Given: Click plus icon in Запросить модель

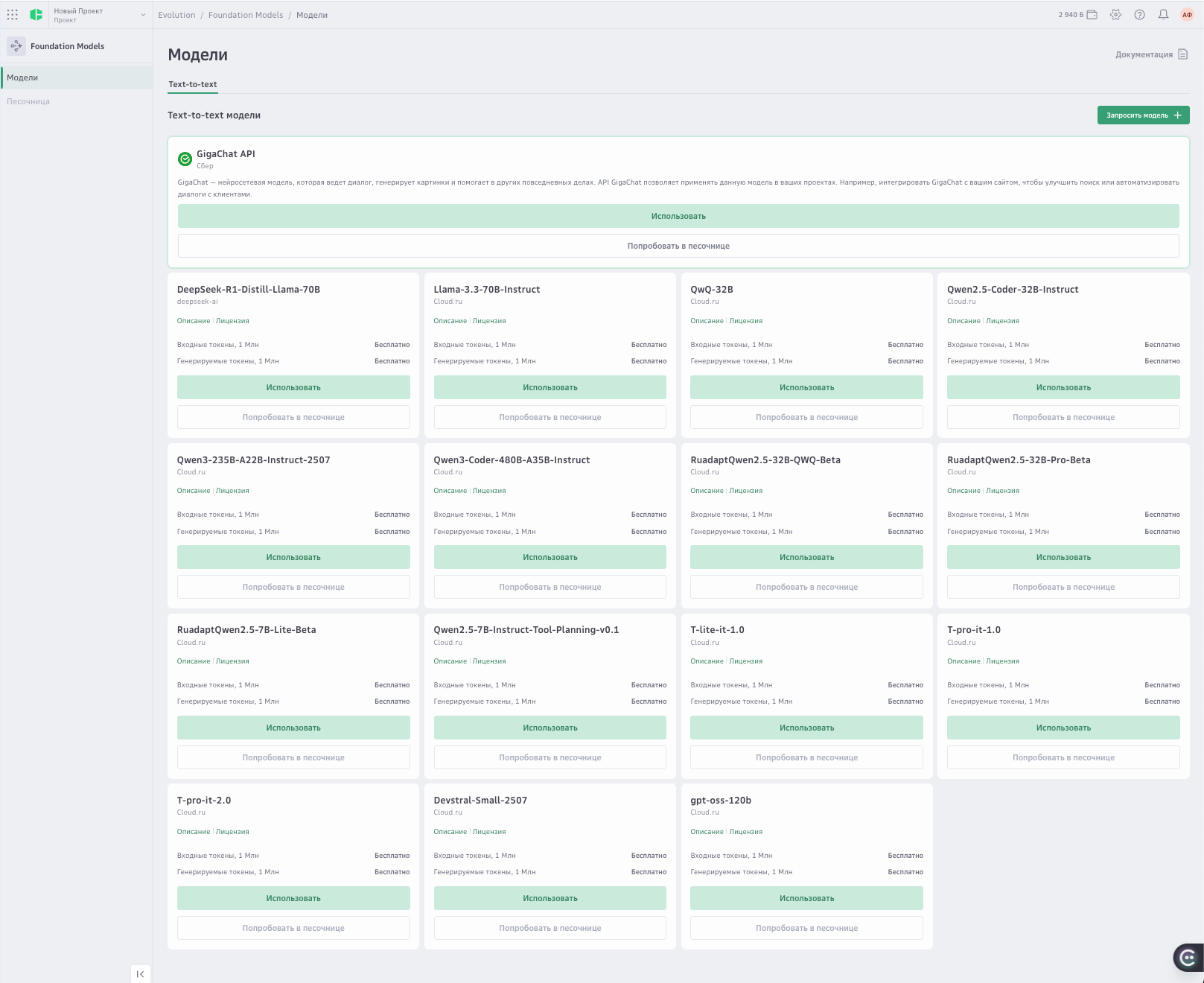Looking at the screenshot, I should pyautogui.click(x=1178, y=115).
